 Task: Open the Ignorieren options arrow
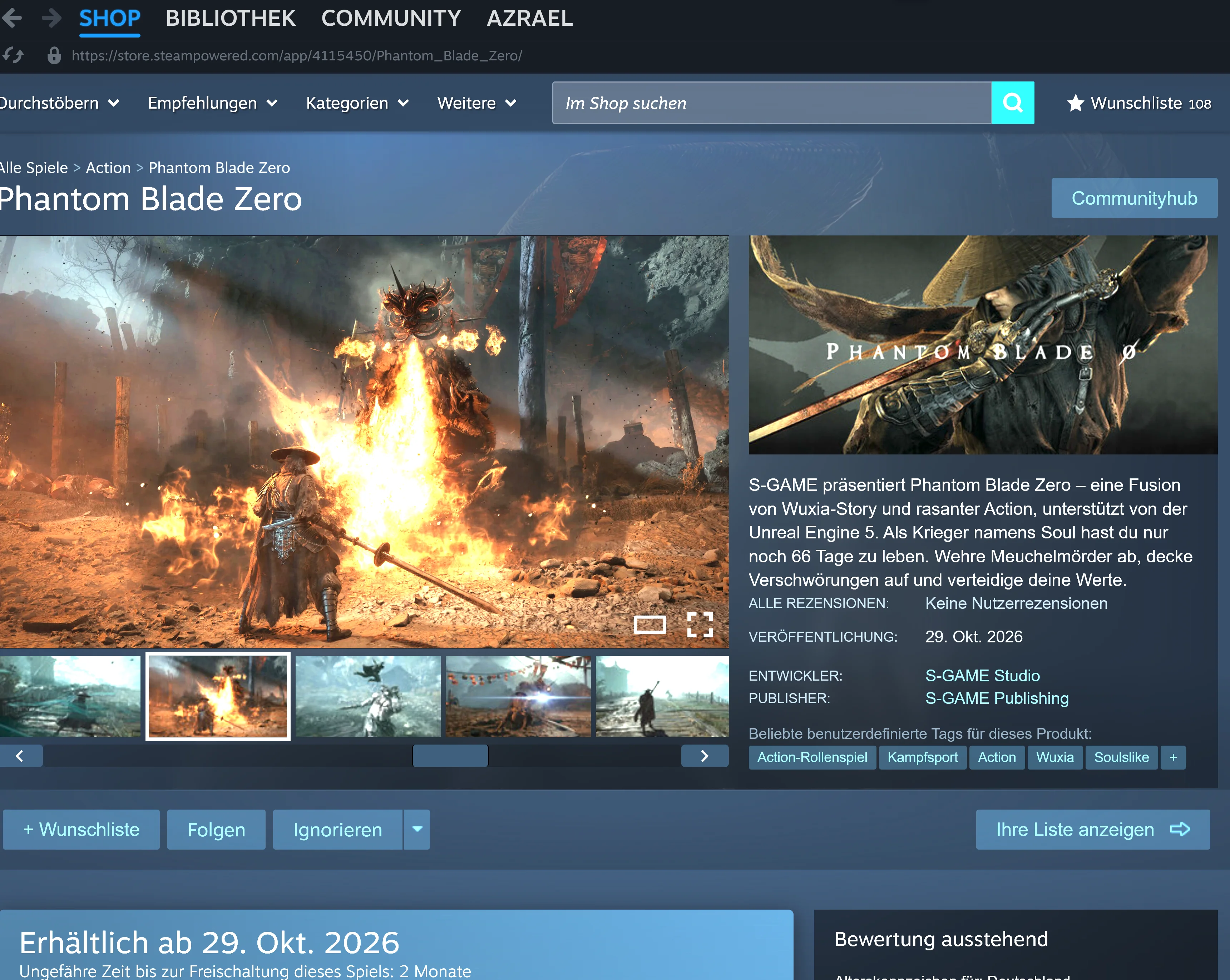[x=417, y=829]
